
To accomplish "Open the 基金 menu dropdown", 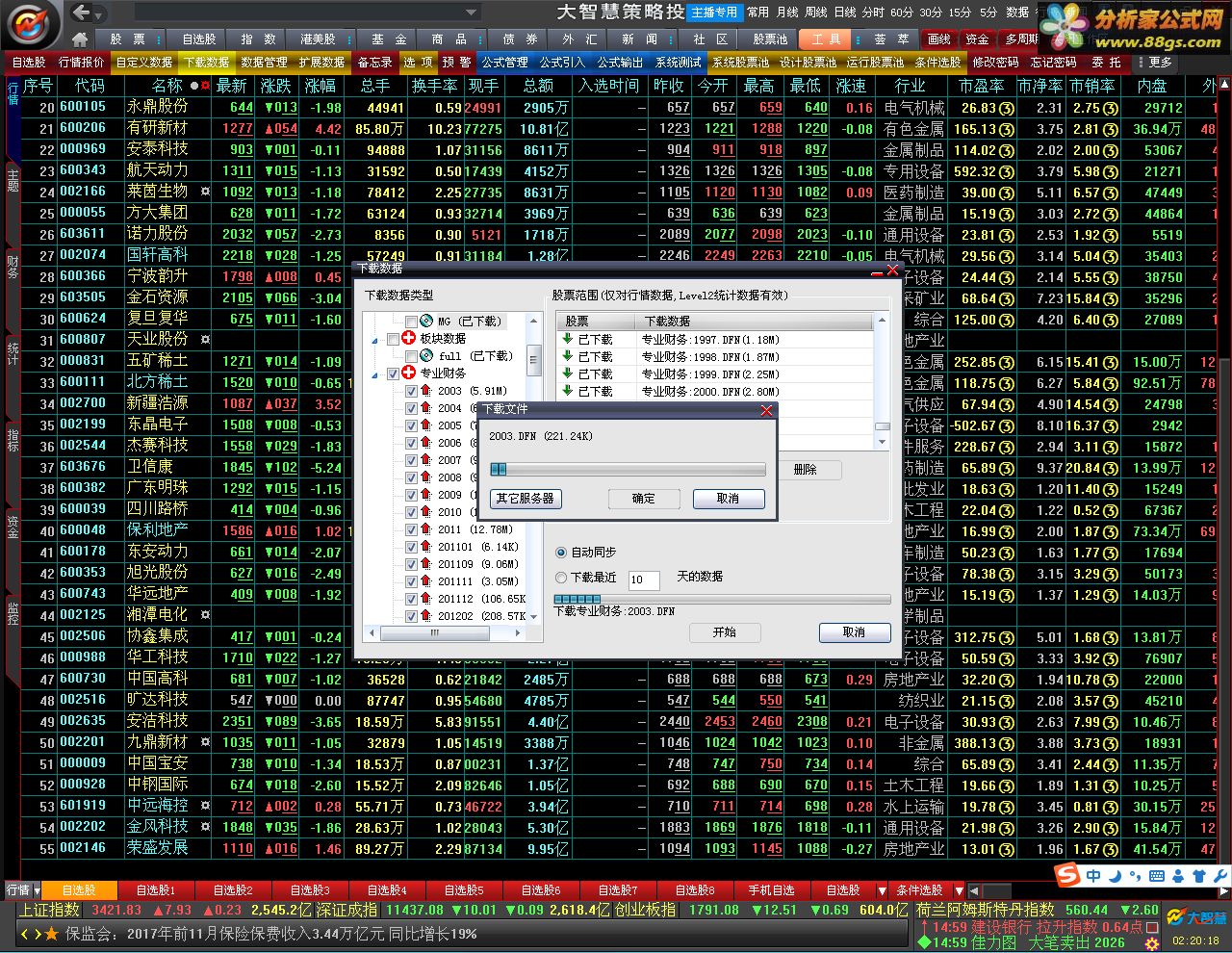I will (x=389, y=39).
